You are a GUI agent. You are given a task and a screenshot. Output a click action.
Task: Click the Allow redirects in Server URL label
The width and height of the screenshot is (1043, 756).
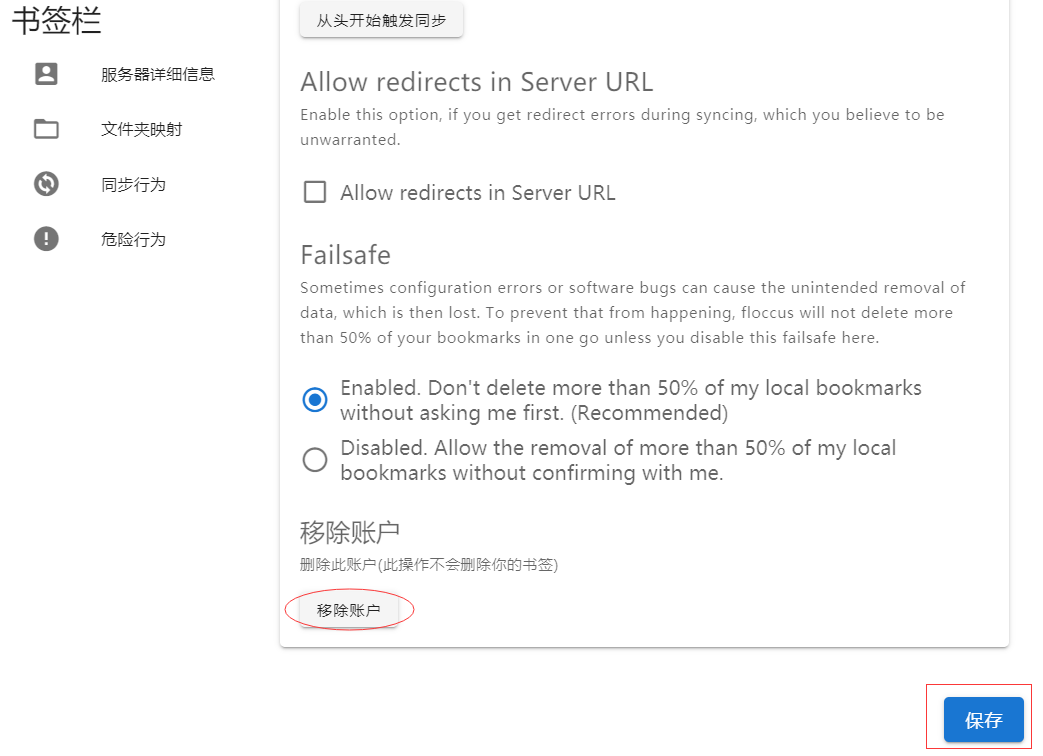[x=478, y=193]
